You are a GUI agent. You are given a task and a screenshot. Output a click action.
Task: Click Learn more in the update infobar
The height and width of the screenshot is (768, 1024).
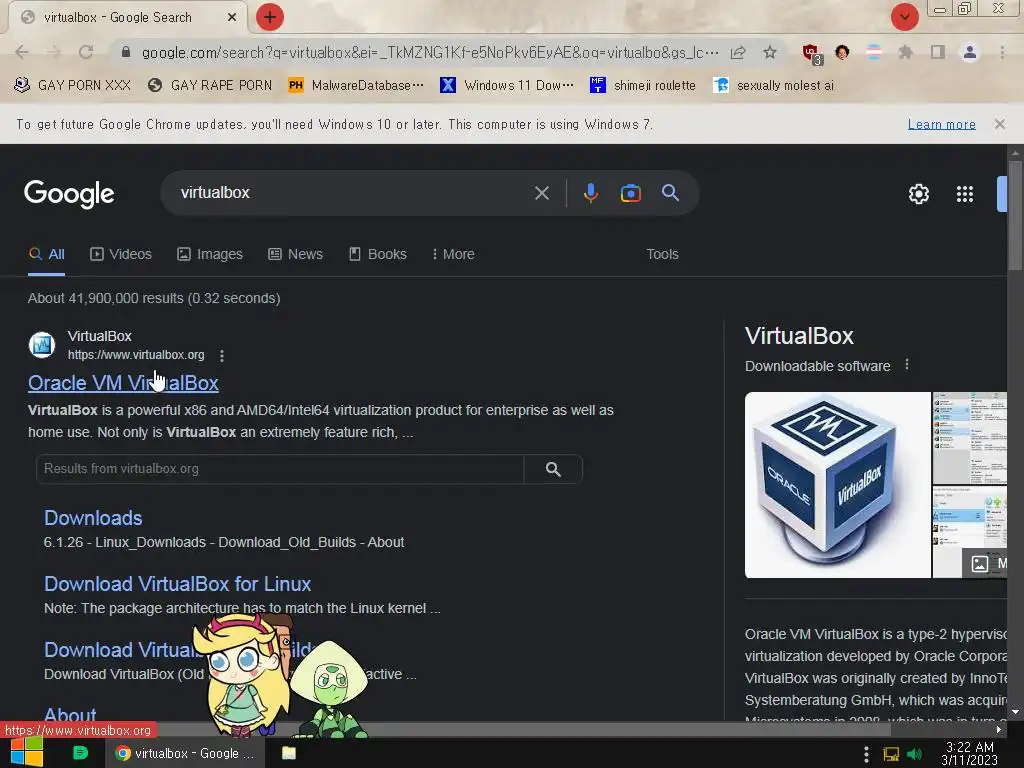941,124
